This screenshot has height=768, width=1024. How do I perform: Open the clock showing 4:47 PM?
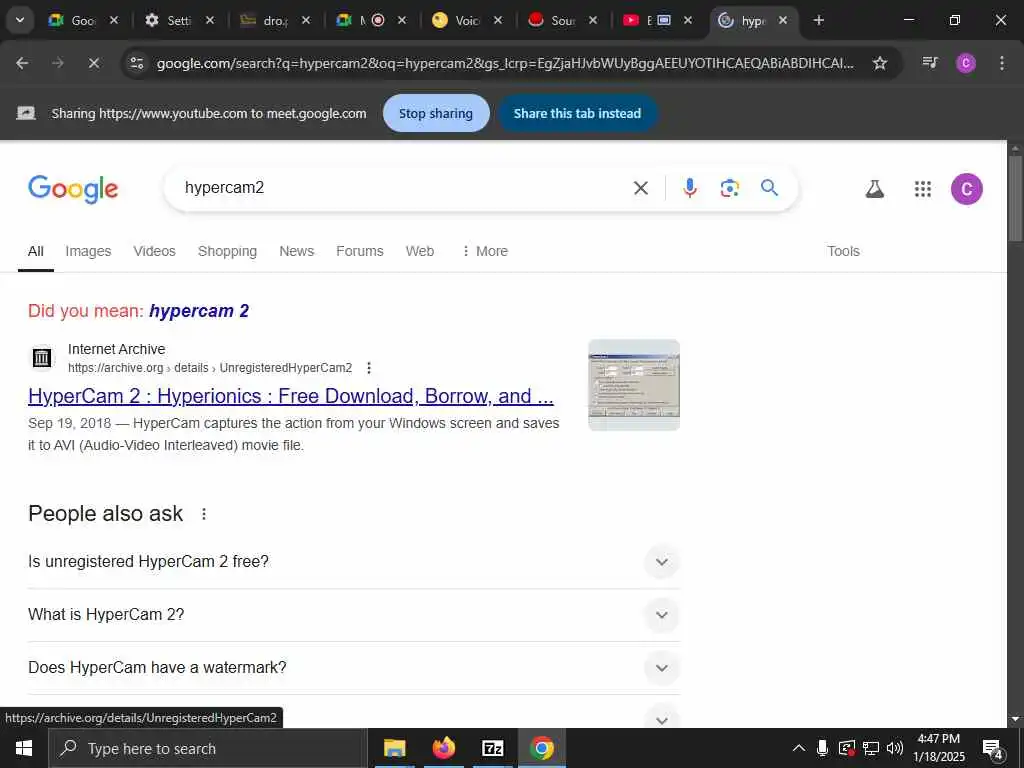pos(938,748)
